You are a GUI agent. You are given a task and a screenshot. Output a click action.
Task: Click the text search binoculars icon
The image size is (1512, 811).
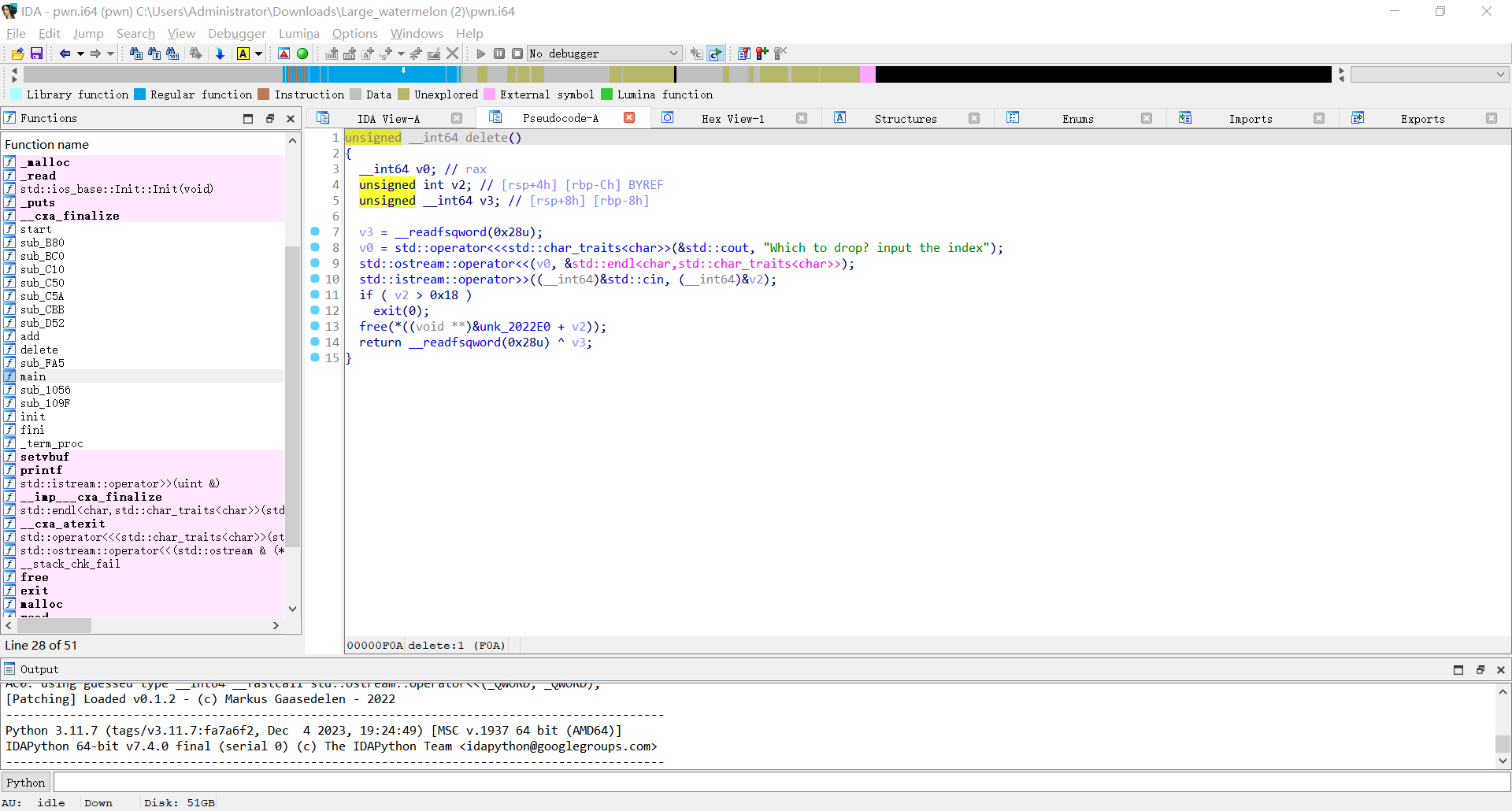point(154,54)
